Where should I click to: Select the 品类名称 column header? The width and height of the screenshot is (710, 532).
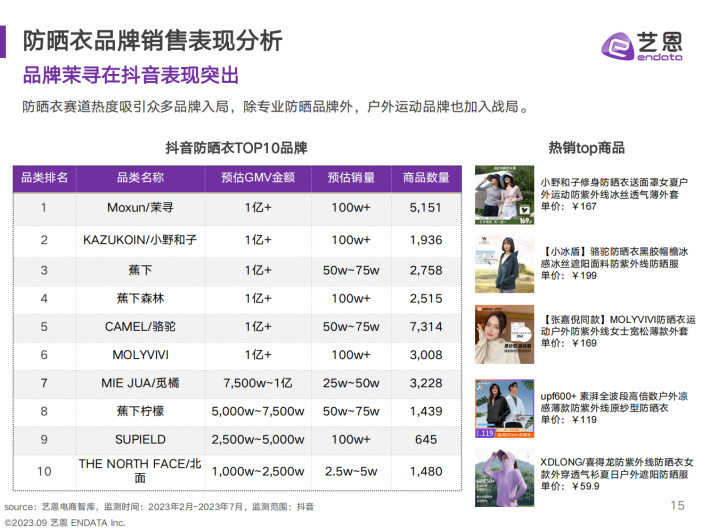coord(139,178)
